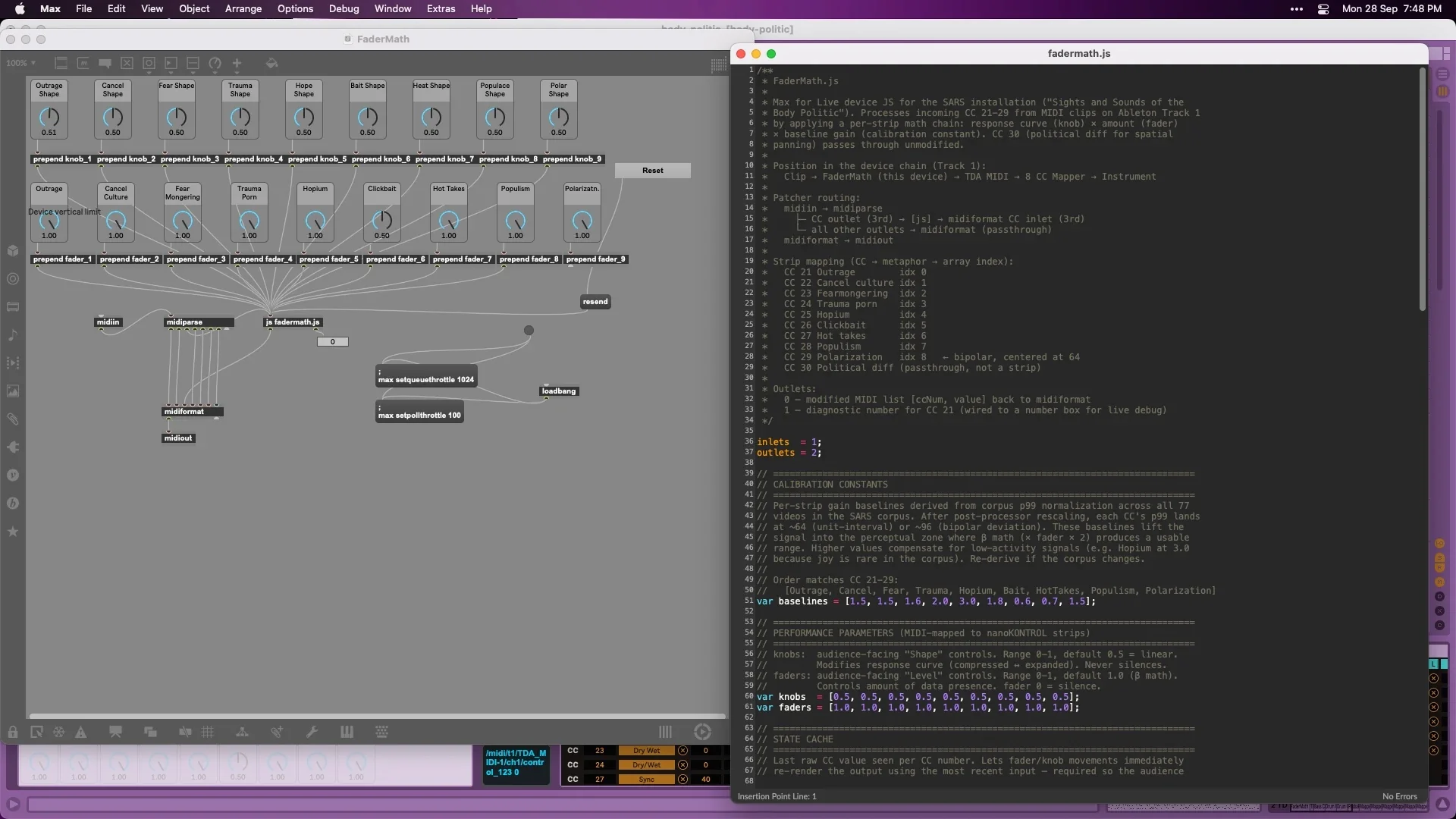Screen dimensions: 1456x819
Task: Open the Arrange menu
Action: pyautogui.click(x=243, y=9)
